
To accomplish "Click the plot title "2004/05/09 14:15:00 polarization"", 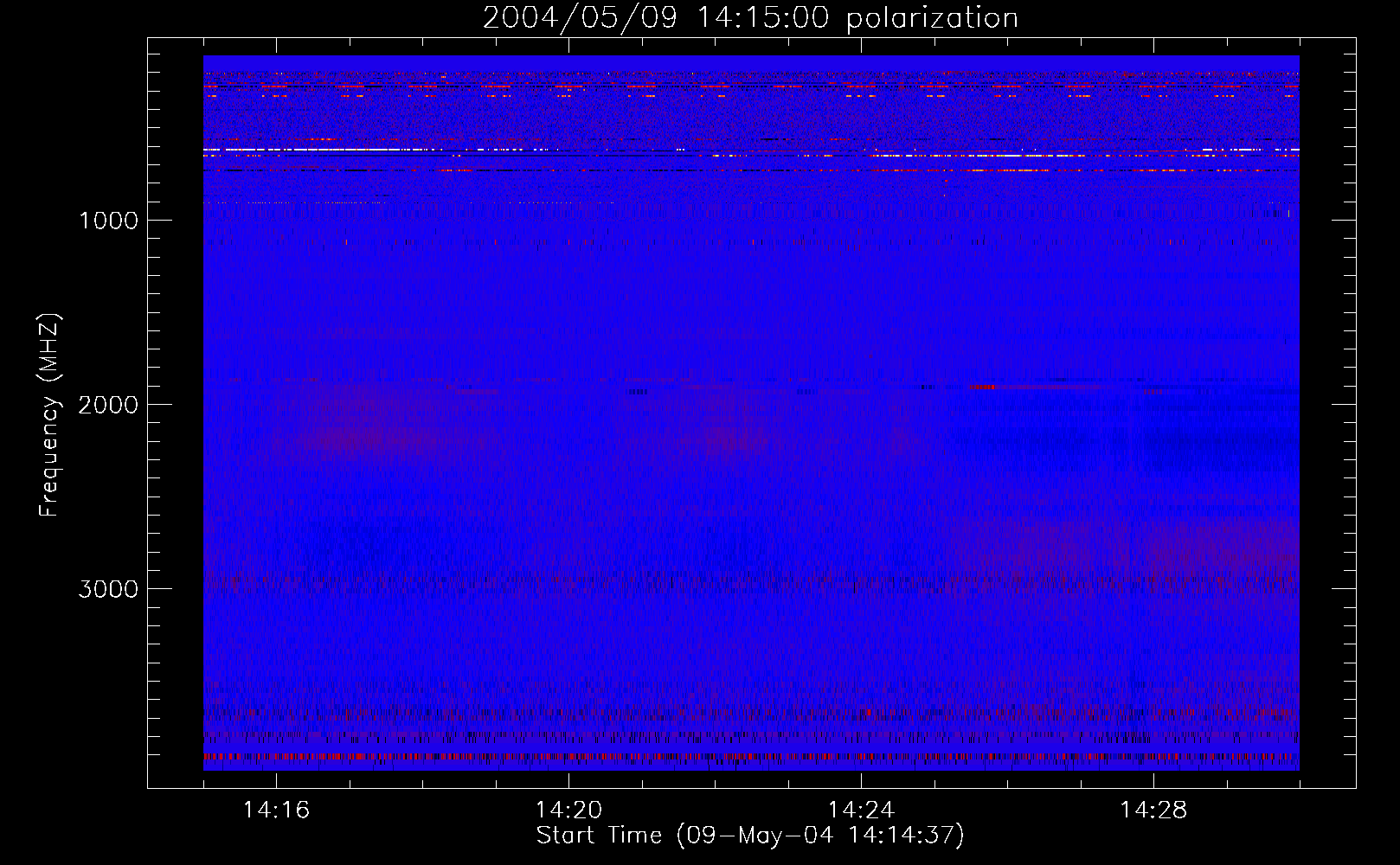I will coord(750,18).
